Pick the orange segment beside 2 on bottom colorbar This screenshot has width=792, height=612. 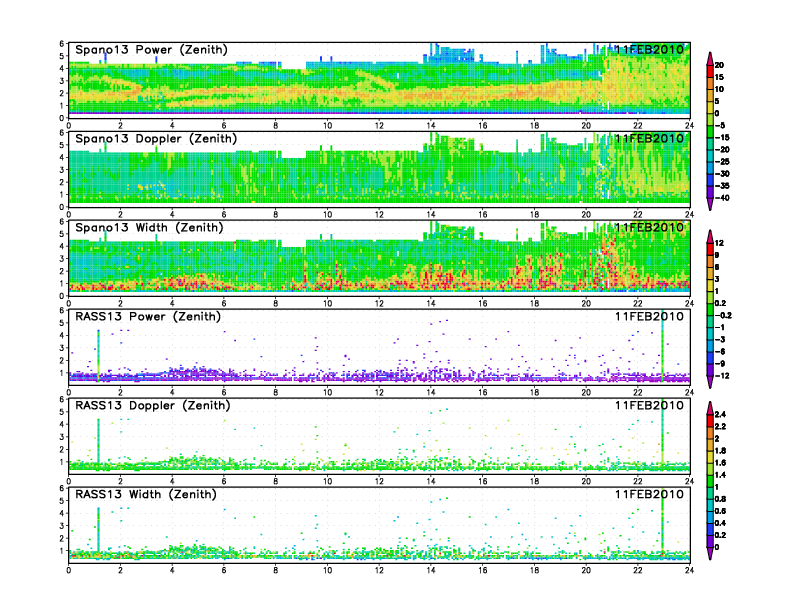click(710, 433)
